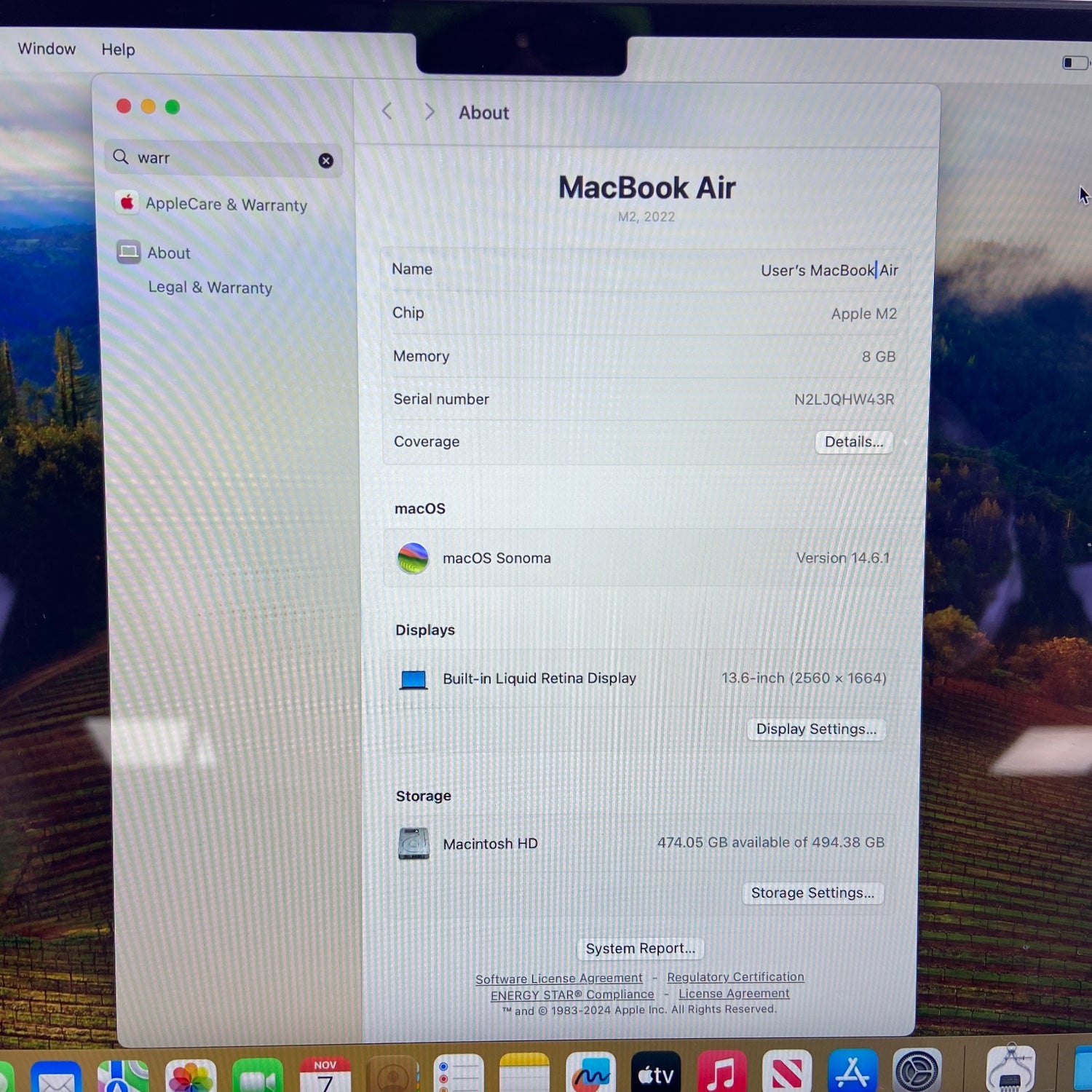Launch Music app from the dock
The image size is (1092, 1092).
(x=721, y=1074)
